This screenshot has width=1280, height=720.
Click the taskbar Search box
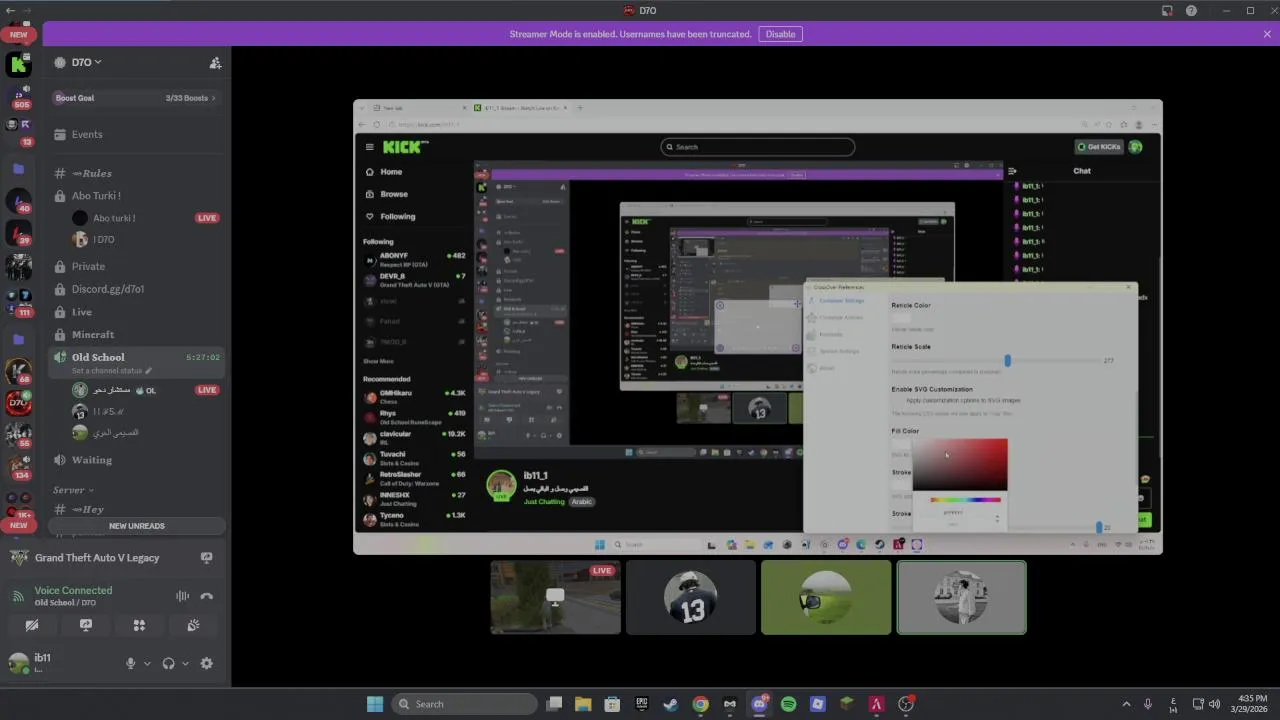pyautogui.click(x=465, y=704)
